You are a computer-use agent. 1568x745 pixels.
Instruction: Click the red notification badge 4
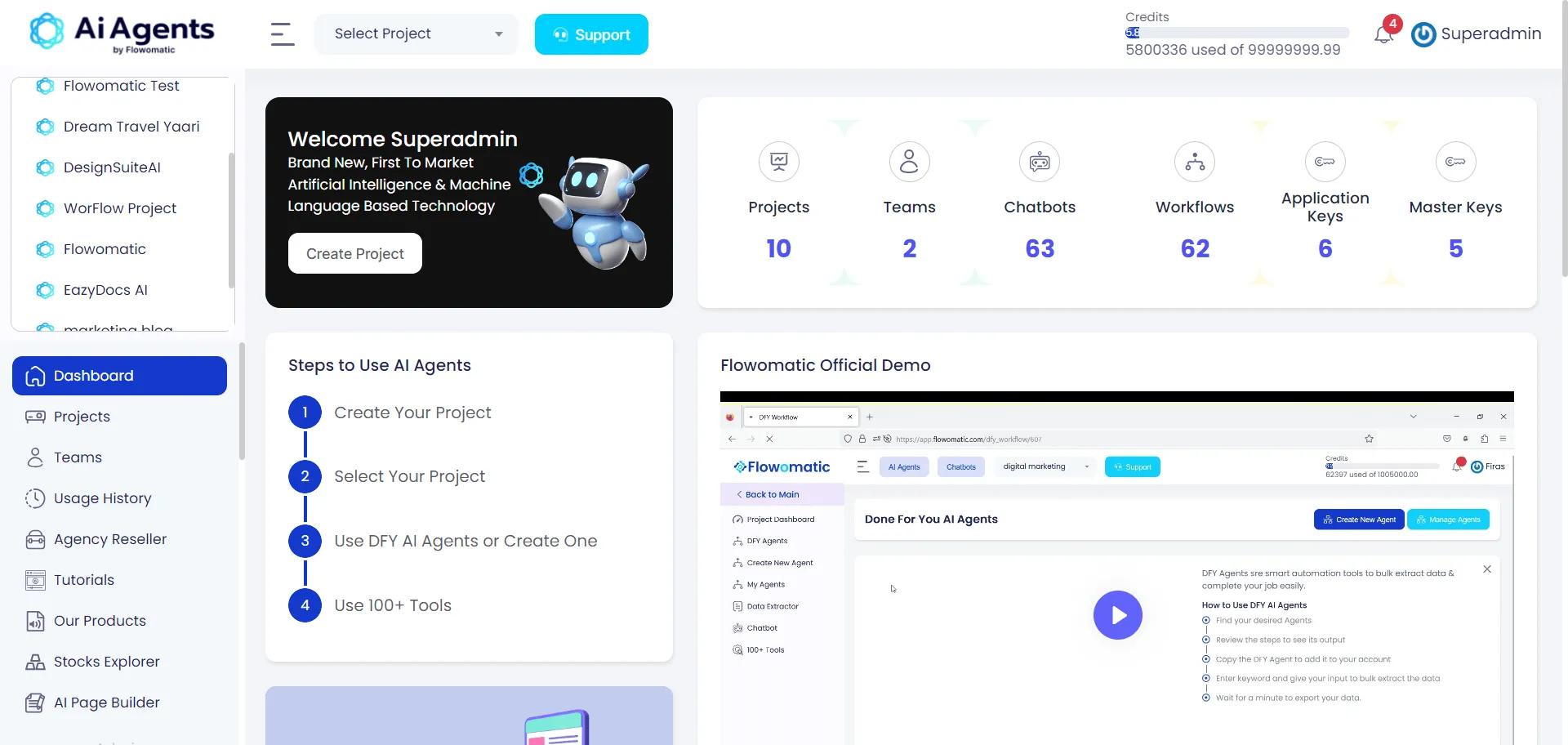click(1392, 24)
